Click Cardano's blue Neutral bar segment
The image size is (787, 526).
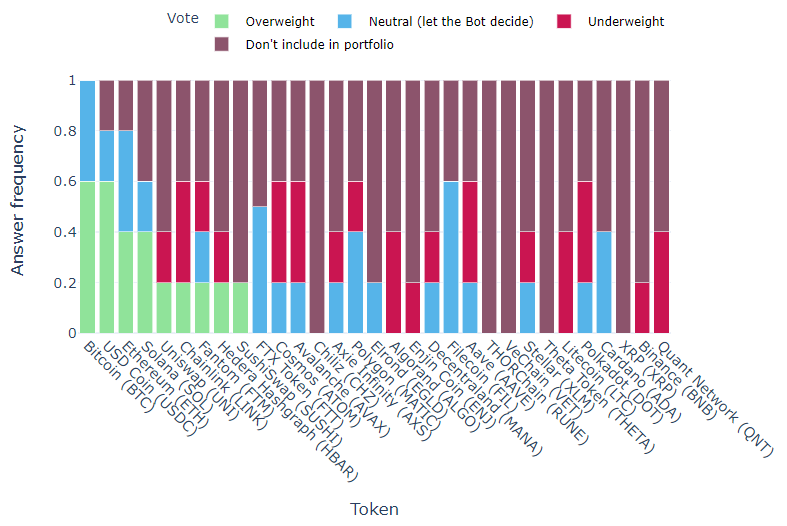(603, 282)
